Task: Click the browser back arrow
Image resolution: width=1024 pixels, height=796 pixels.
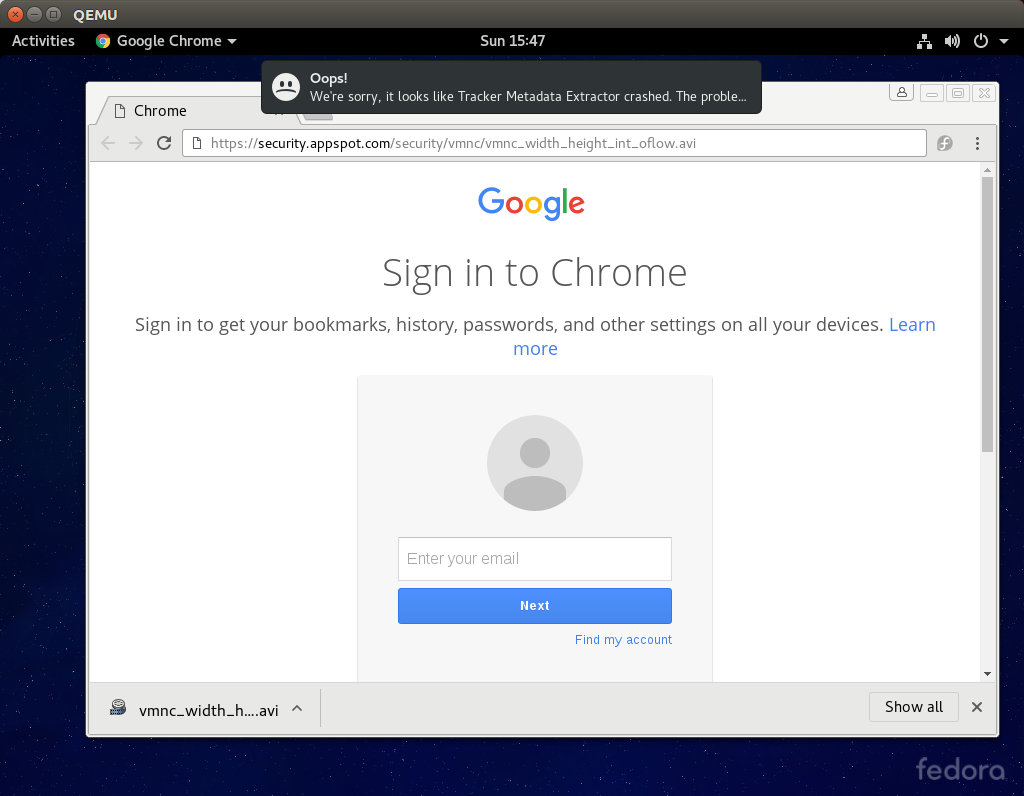Action: pyautogui.click(x=108, y=143)
